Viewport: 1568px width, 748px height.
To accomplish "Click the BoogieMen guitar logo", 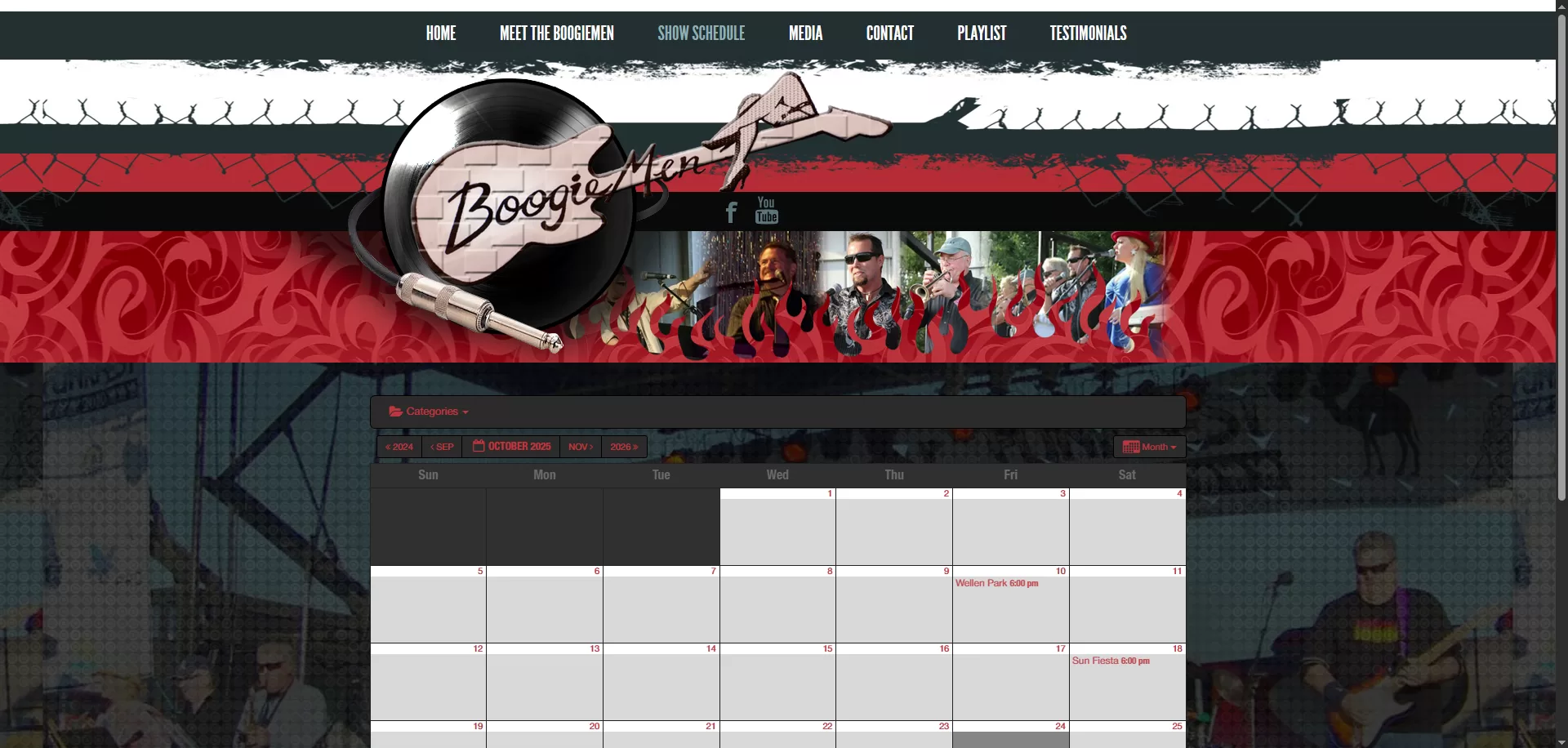I will pyautogui.click(x=523, y=204).
